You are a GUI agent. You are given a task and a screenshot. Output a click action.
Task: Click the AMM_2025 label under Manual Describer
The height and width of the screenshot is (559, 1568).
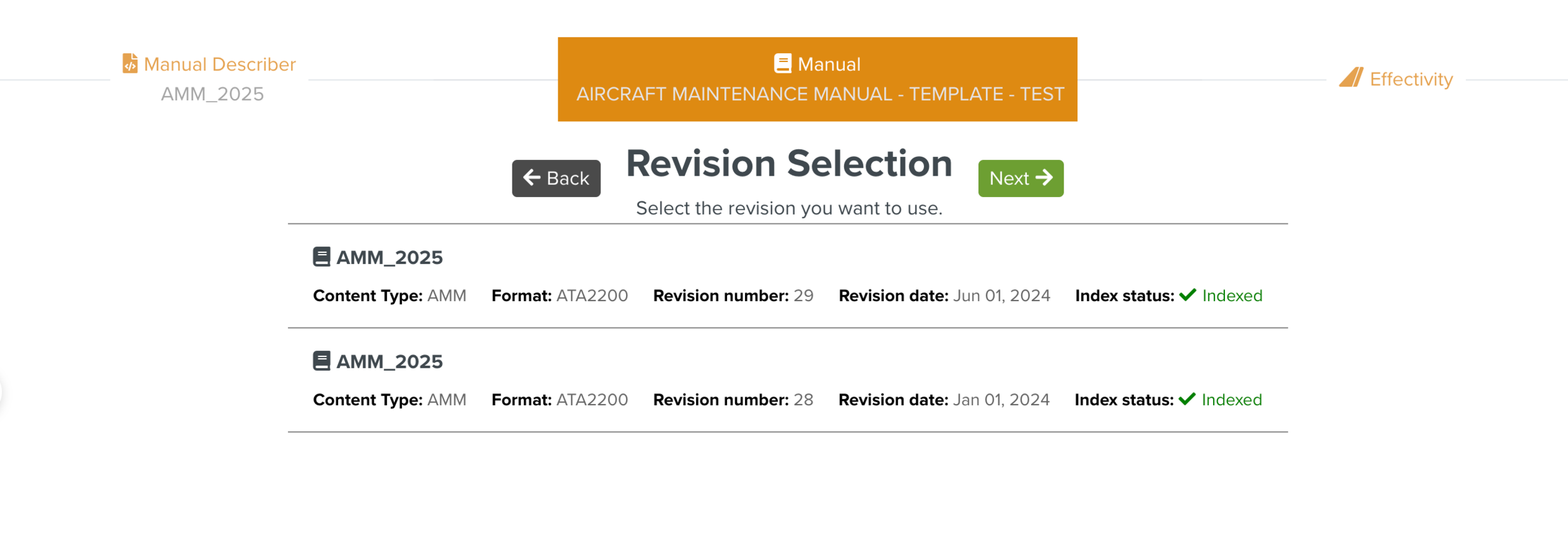[212, 94]
